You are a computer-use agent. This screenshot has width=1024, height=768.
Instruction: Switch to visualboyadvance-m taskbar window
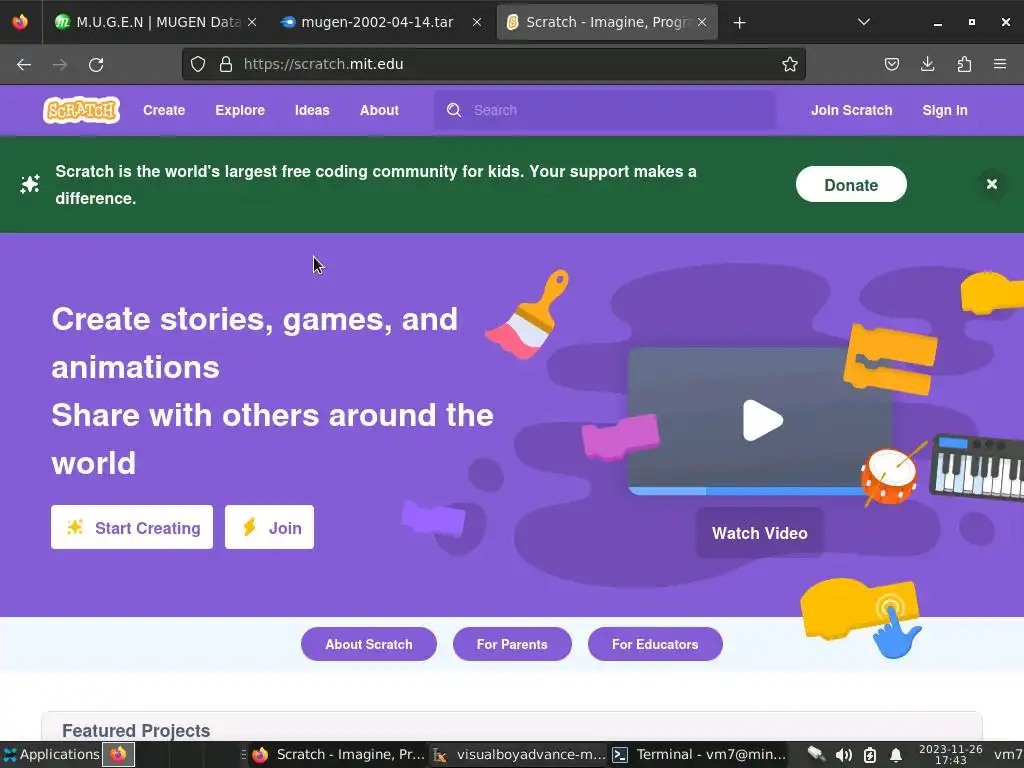519,754
